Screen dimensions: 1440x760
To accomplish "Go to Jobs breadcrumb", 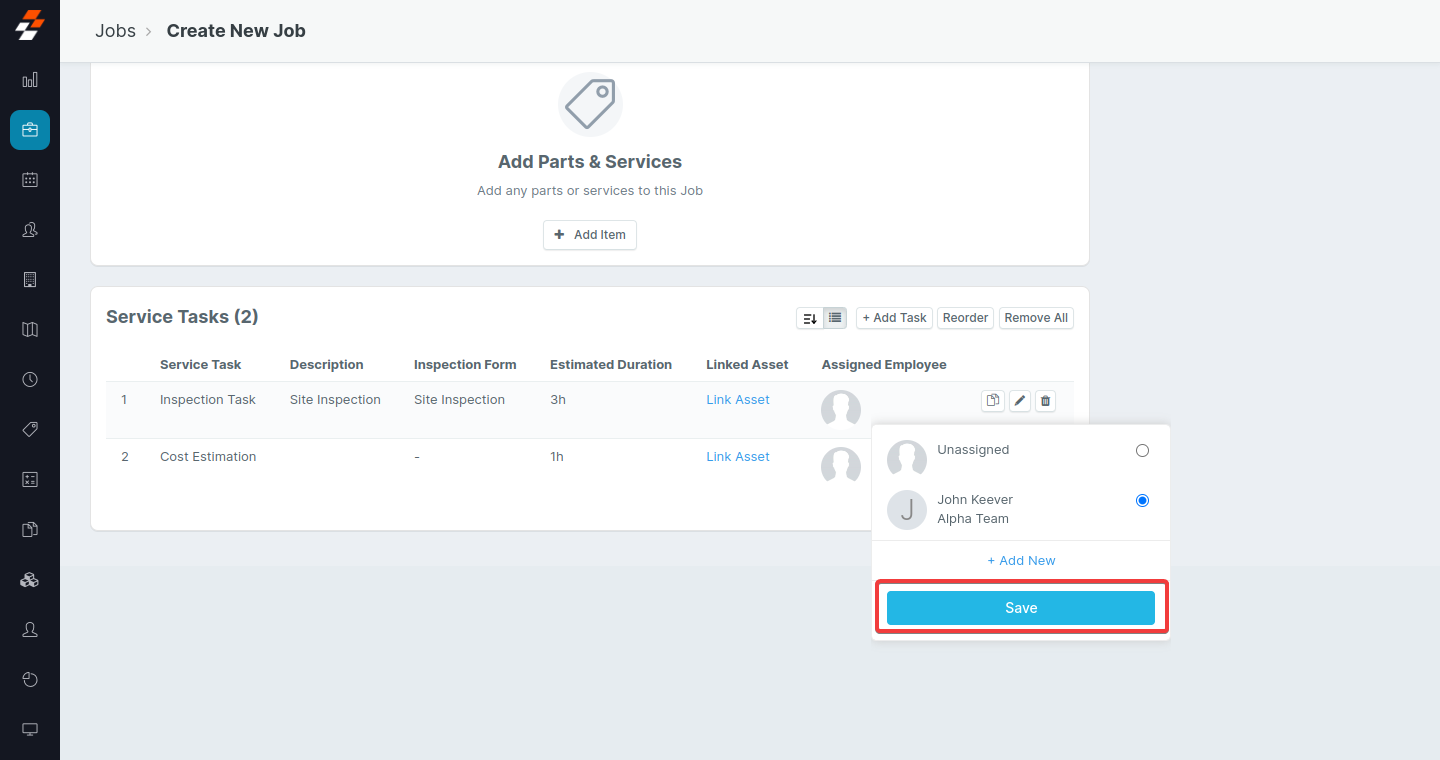I will tap(115, 31).
